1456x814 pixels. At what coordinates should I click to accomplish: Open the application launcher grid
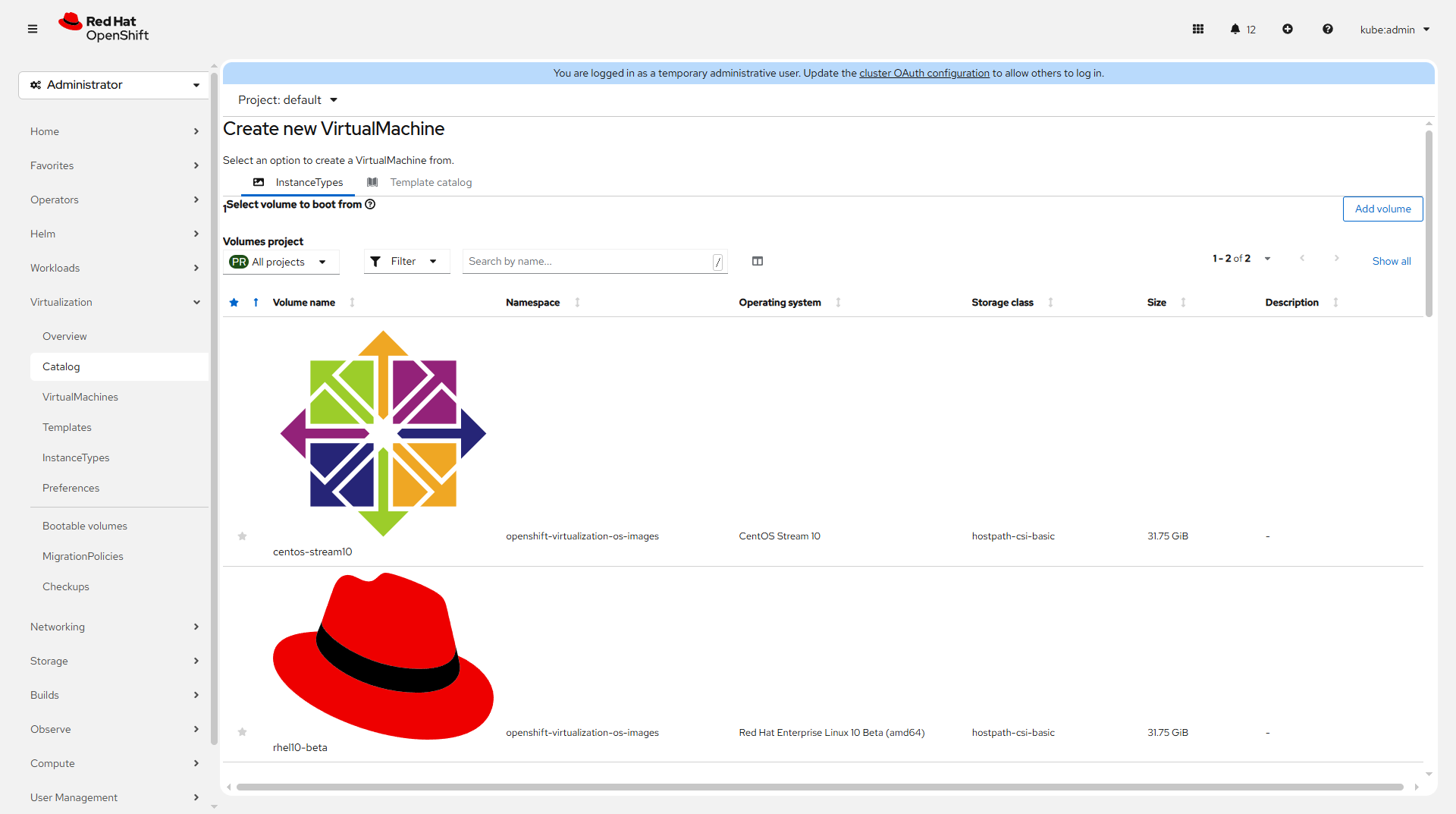click(x=1198, y=29)
